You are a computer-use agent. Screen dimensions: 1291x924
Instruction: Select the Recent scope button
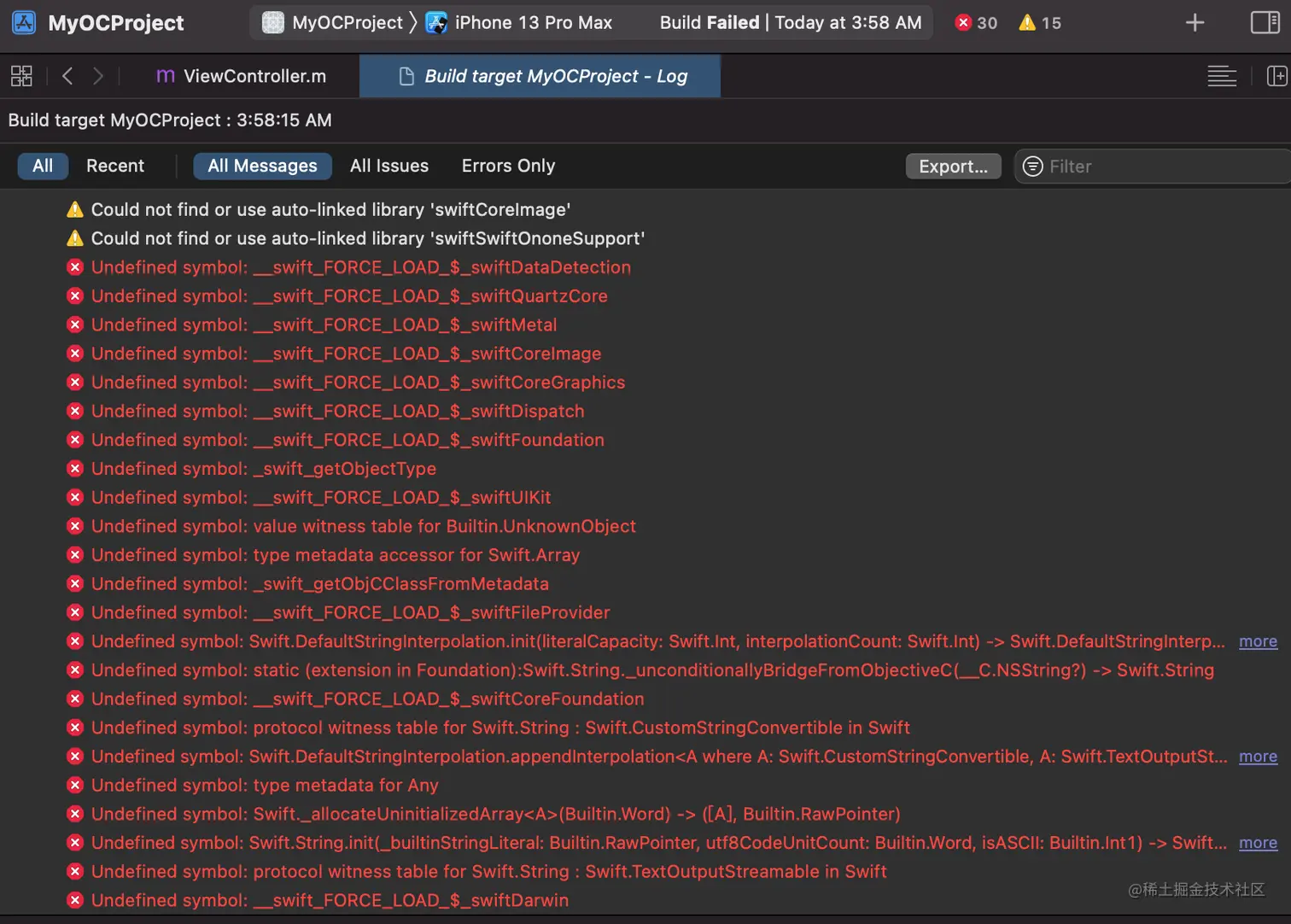[x=115, y=167]
